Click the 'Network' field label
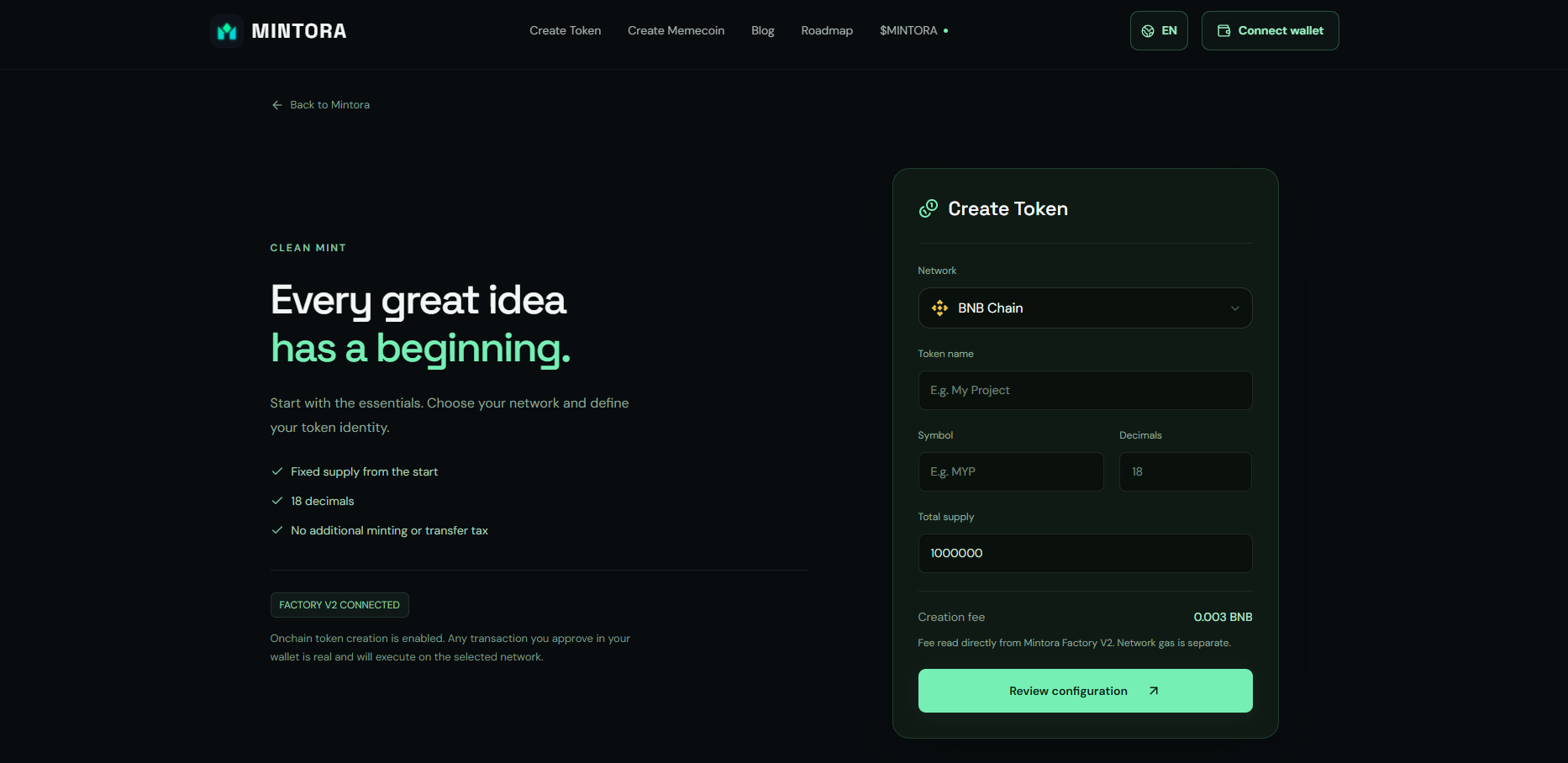This screenshot has height=763, width=1568. point(937,271)
